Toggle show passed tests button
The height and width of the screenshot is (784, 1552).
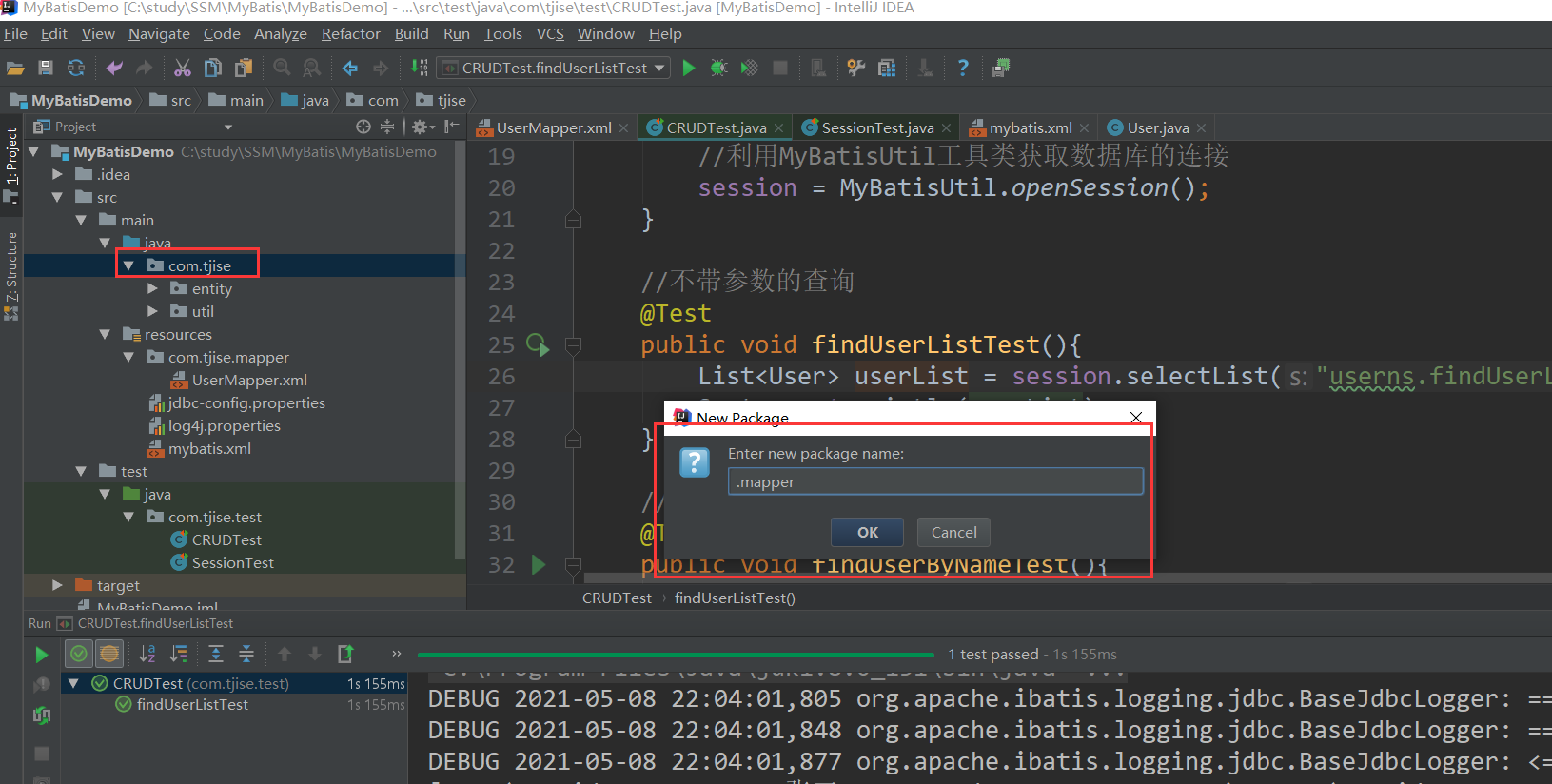click(x=79, y=654)
